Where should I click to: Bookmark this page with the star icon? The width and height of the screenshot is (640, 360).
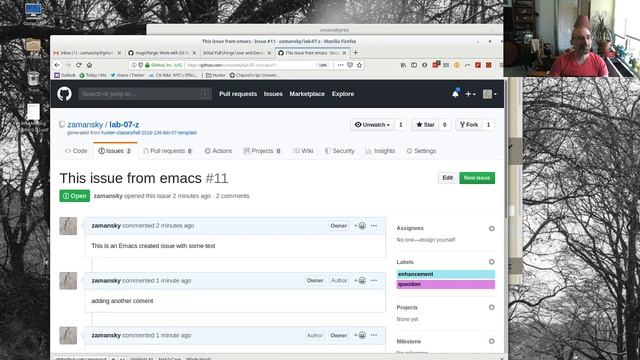360,65
